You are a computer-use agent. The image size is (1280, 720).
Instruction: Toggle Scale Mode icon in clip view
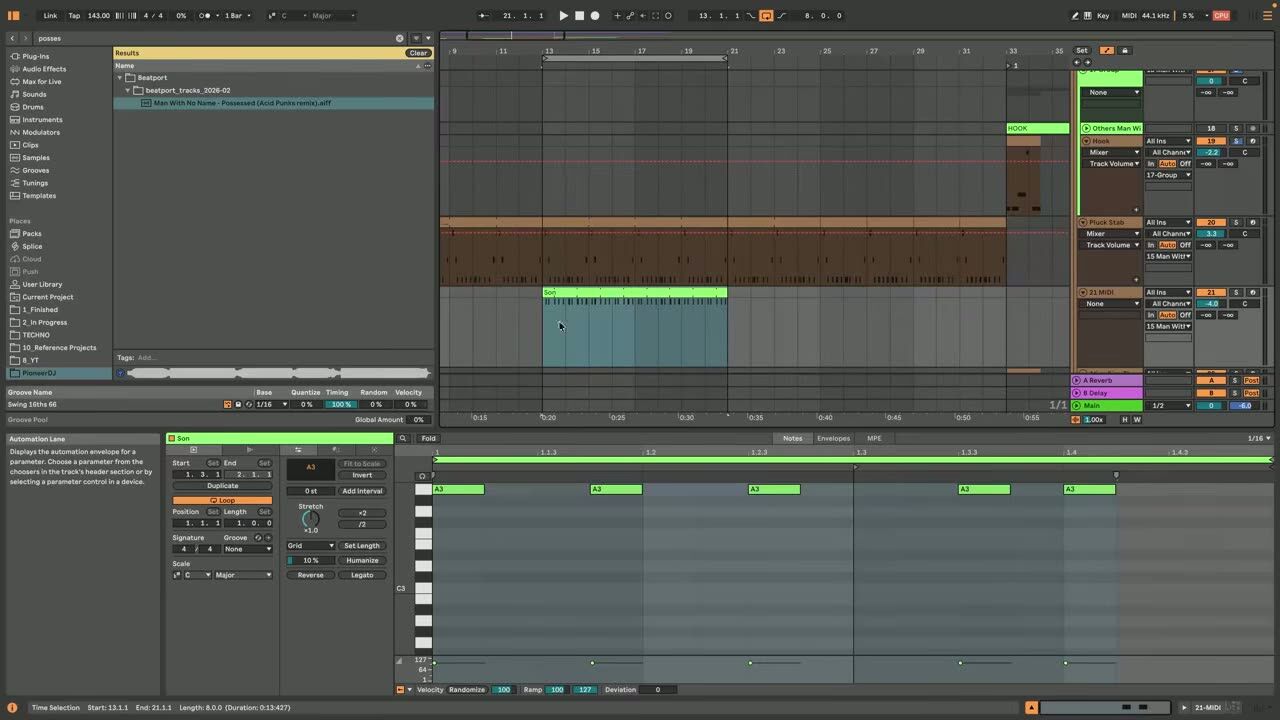[x=177, y=575]
